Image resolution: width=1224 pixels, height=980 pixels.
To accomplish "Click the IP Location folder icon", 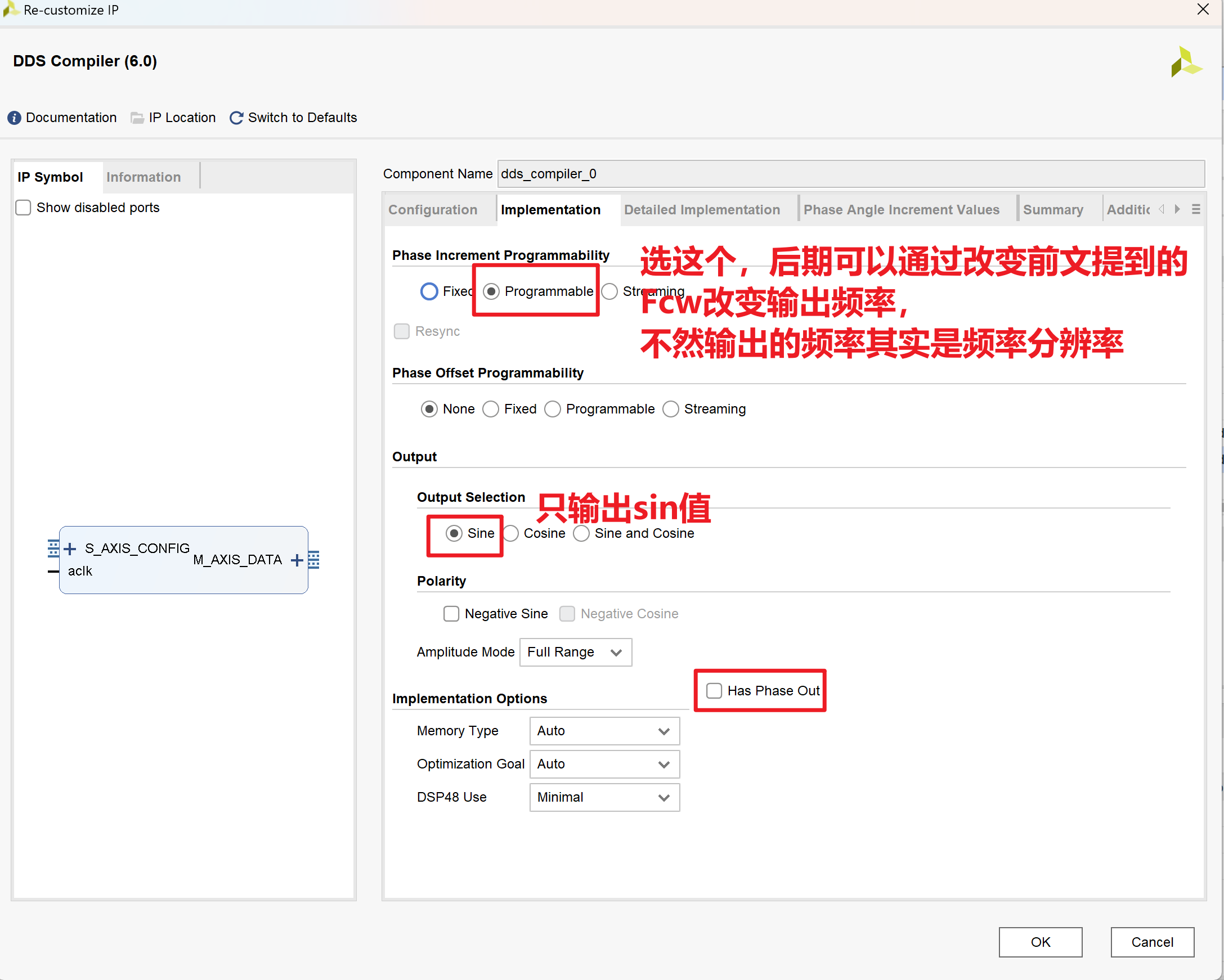I will [137, 118].
